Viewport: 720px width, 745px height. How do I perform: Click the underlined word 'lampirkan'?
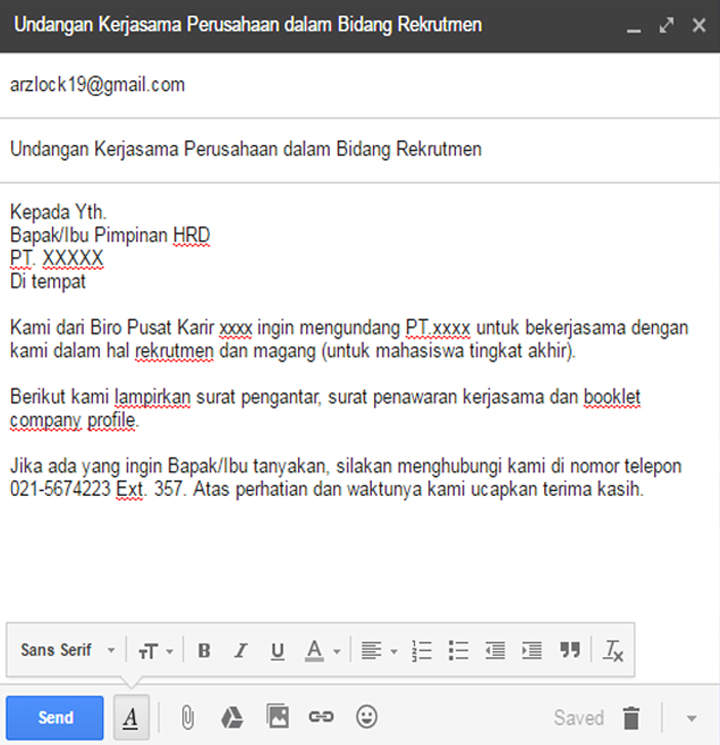(153, 397)
